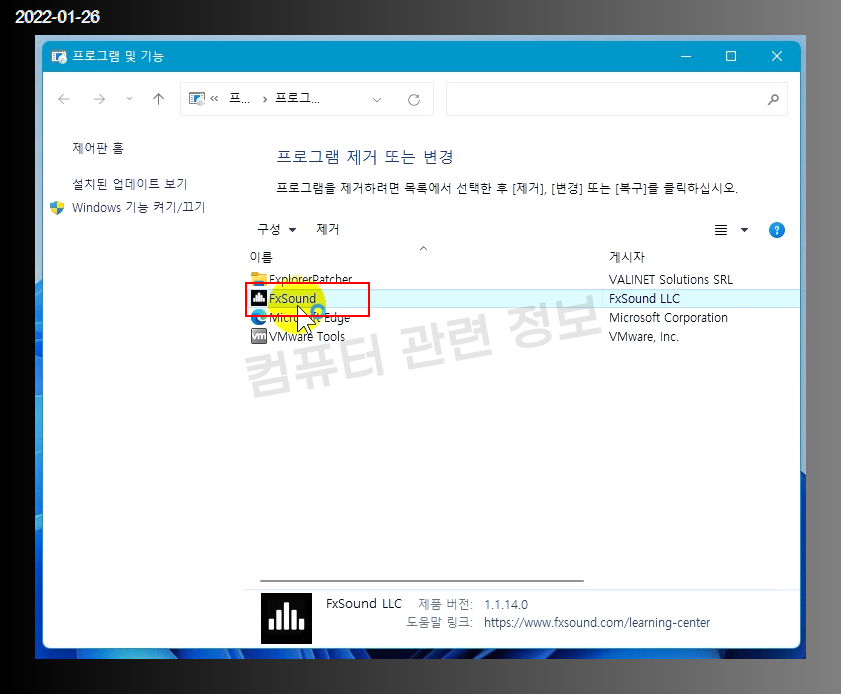841x694 pixels.
Task: Open 설치된 업데이트 보기 link
Action: tap(129, 184)
